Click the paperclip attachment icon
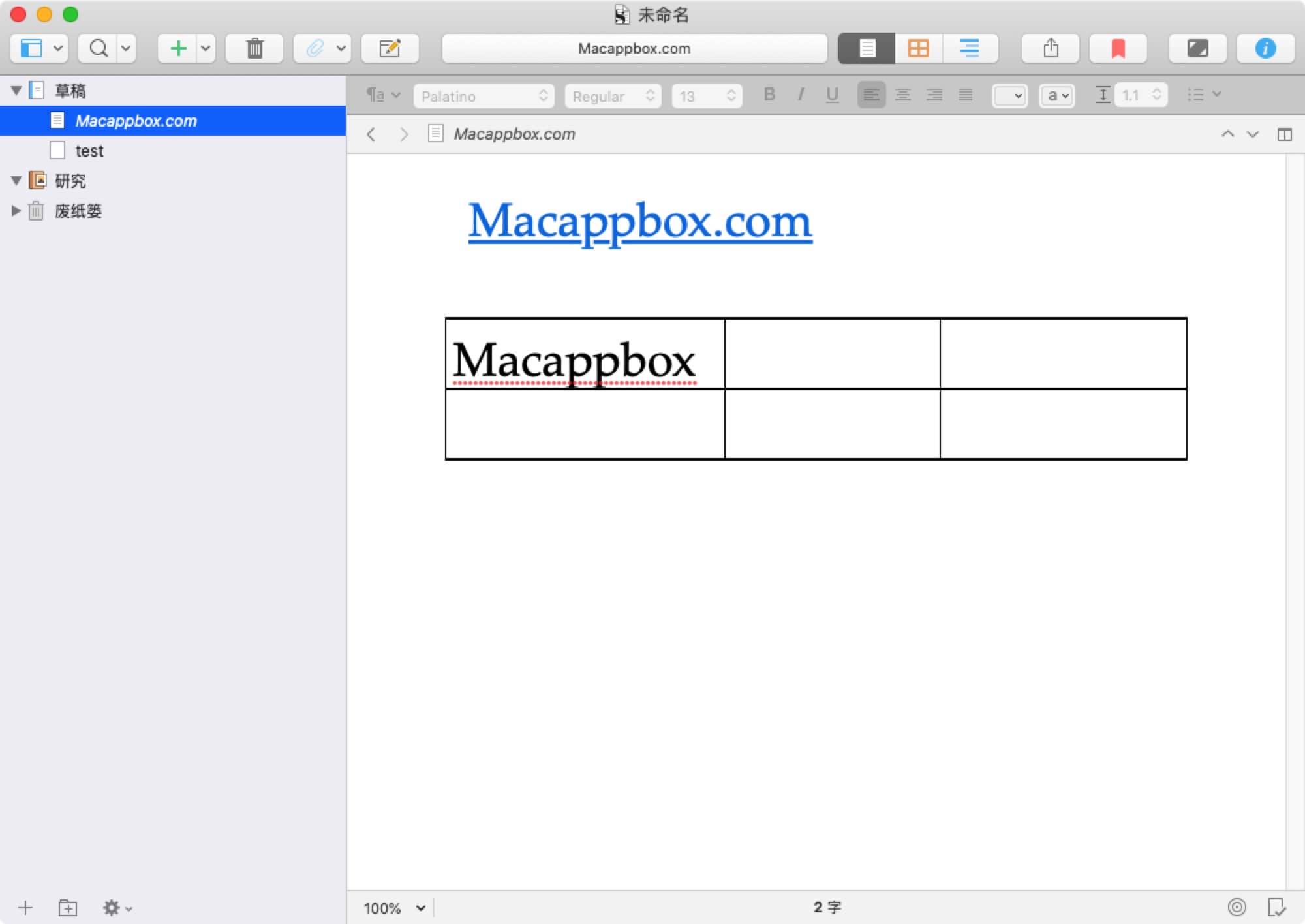The height and width of the screenshot is (924, 1305). coord(315,48)
